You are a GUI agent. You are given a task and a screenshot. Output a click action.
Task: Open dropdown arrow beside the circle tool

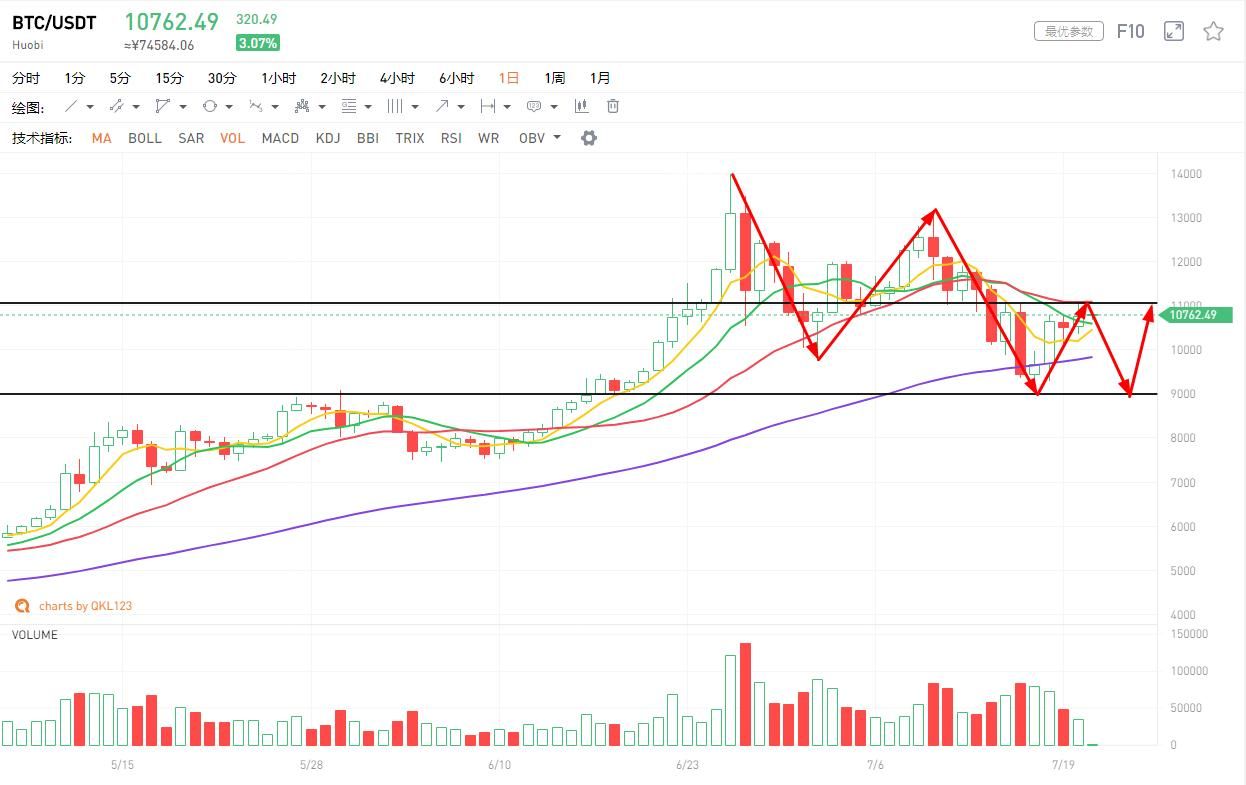(229, 107)
